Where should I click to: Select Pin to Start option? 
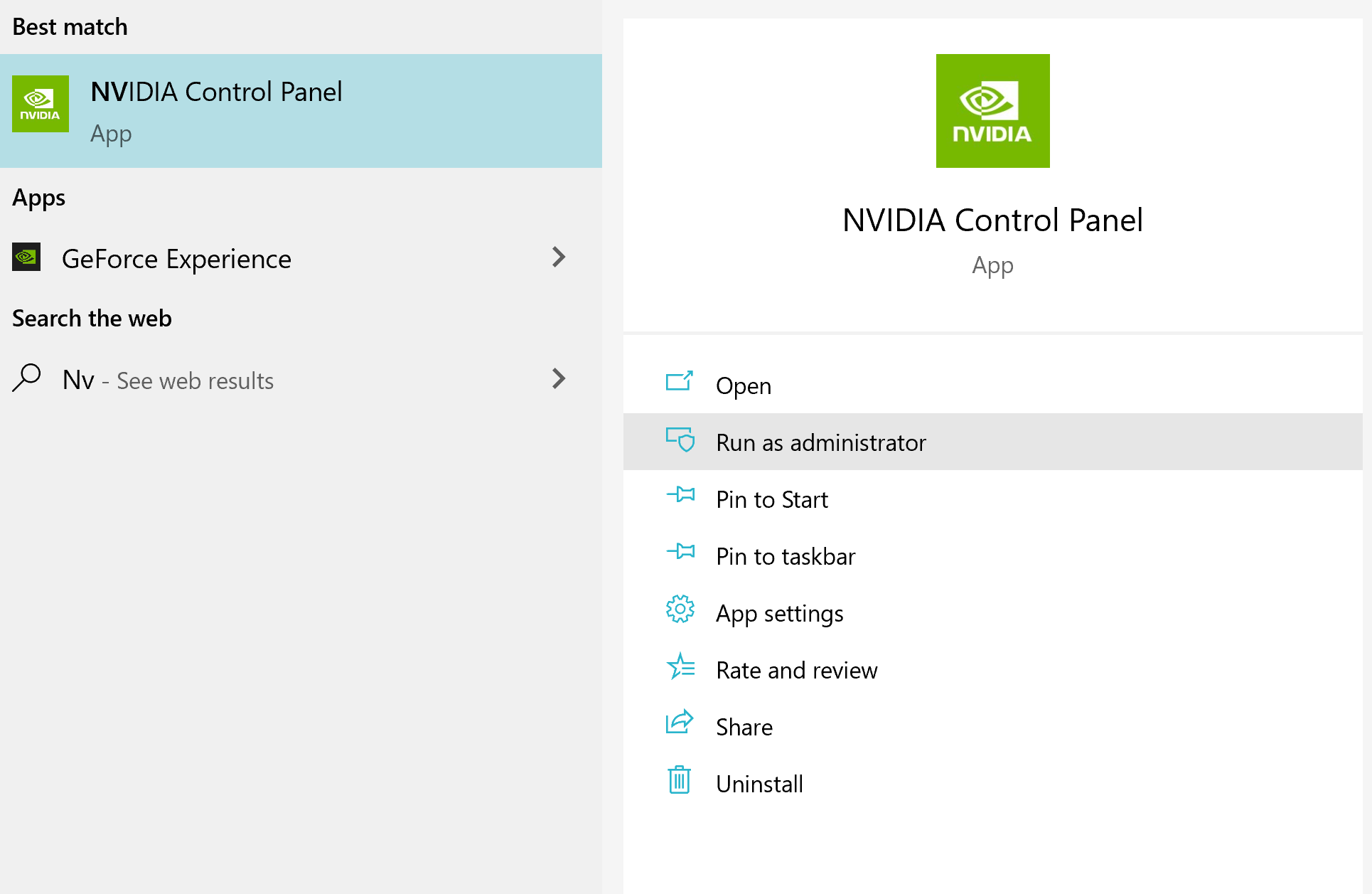[x=992, y=499]
